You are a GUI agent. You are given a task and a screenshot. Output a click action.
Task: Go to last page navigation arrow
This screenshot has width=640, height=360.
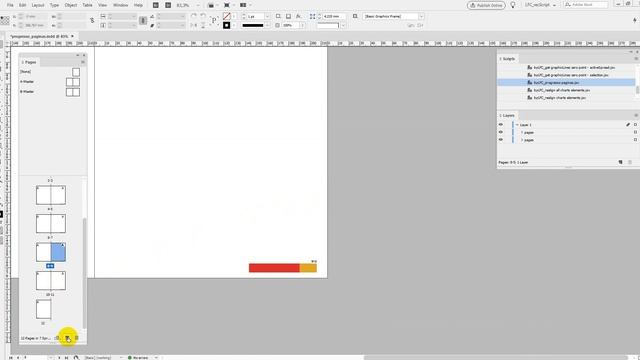click(67, 358)
